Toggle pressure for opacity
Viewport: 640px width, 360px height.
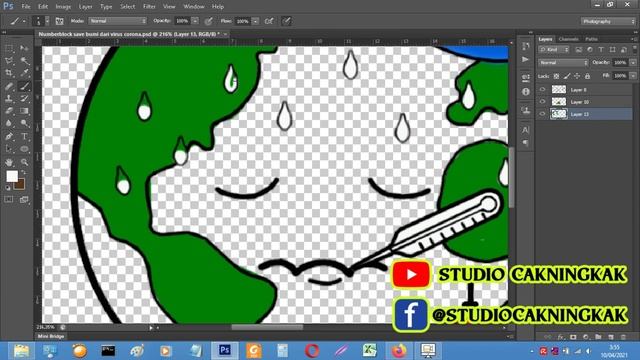pyautogui.click(x=209, y=21)
